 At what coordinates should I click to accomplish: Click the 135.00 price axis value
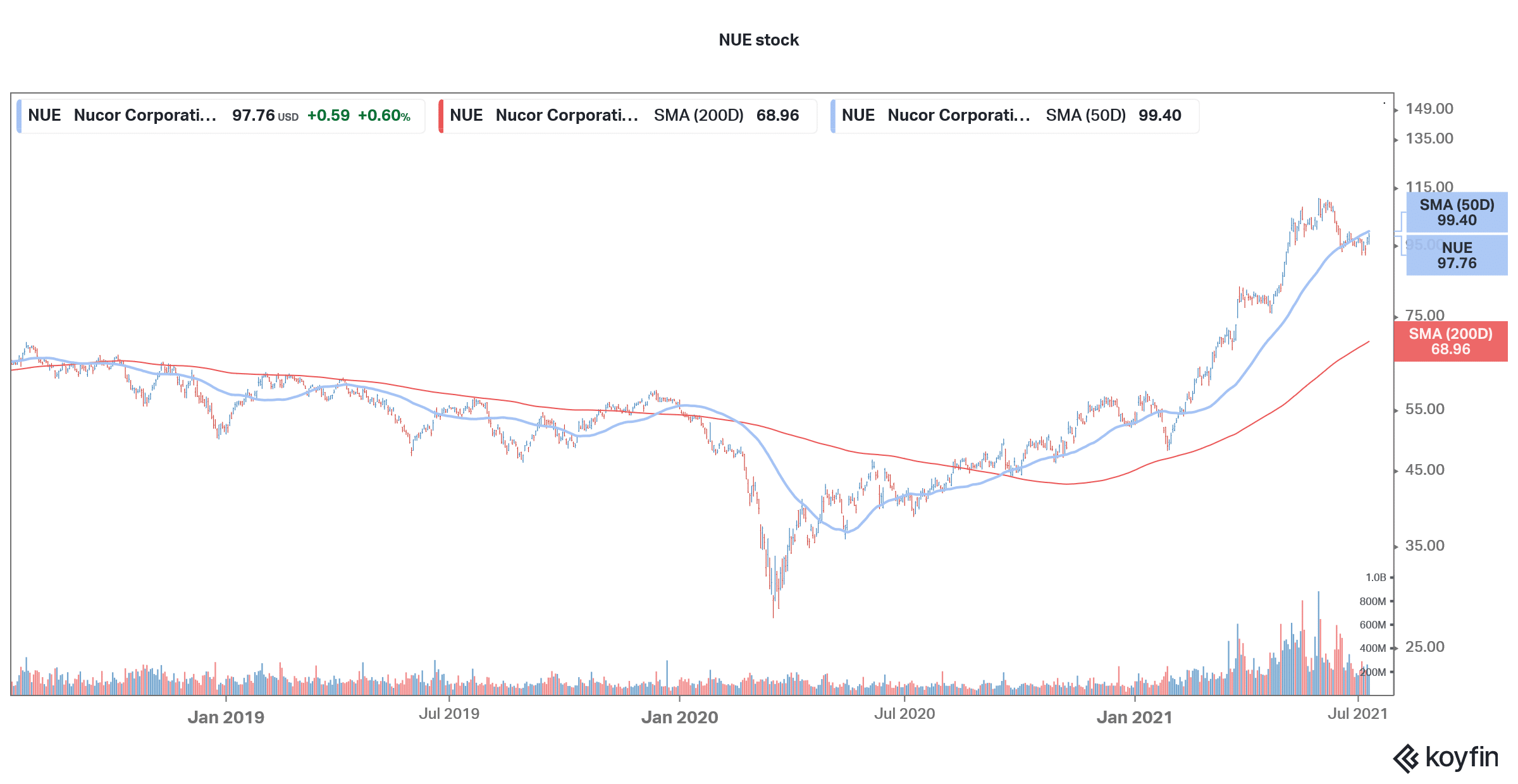pyautogui.click(x=1429, y=138)
